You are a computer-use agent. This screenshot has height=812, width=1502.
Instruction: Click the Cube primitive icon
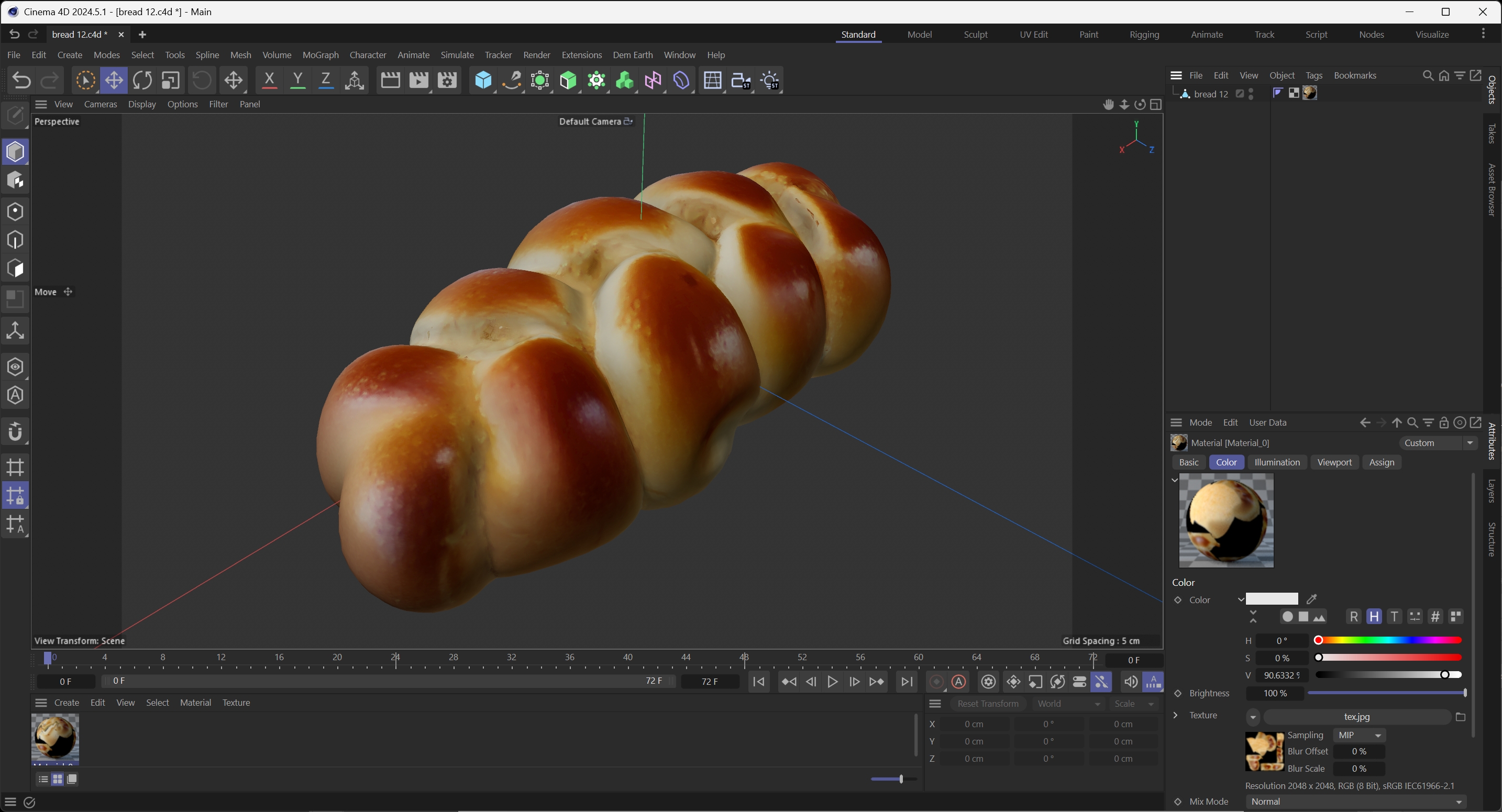click(483, 81)
